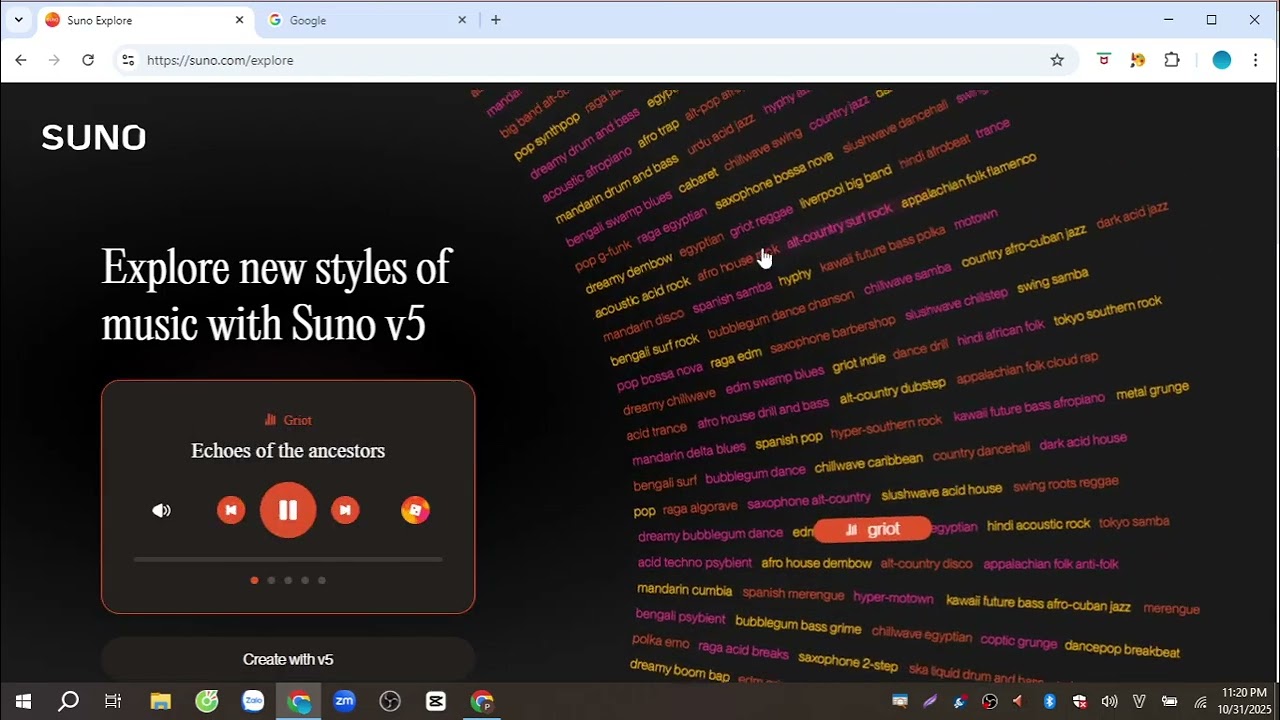
Task: Select the 'afro house dembow' style
Action: [816, 563]
